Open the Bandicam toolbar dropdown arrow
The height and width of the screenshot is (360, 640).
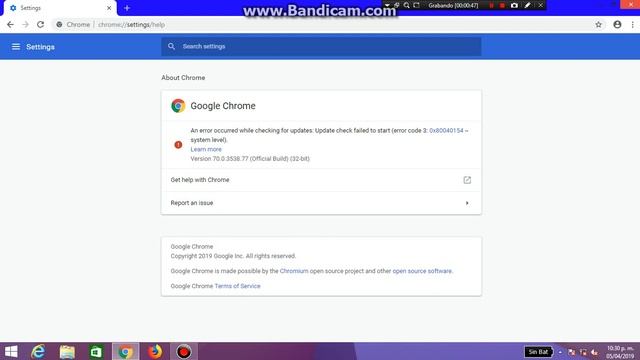pos(387,5)
